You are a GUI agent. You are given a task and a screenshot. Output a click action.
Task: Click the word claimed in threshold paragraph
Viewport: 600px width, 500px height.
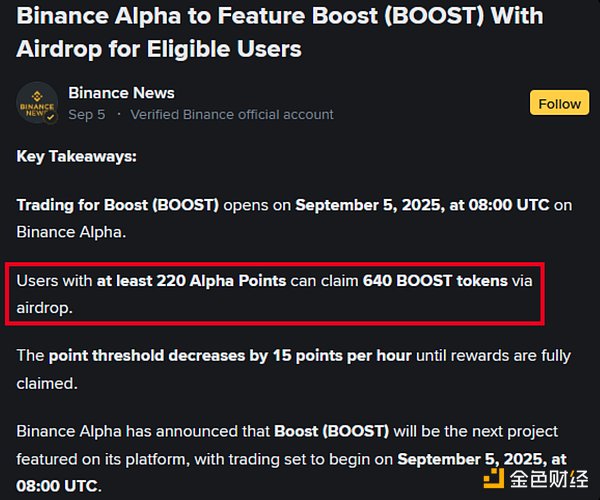coord(45,383)
